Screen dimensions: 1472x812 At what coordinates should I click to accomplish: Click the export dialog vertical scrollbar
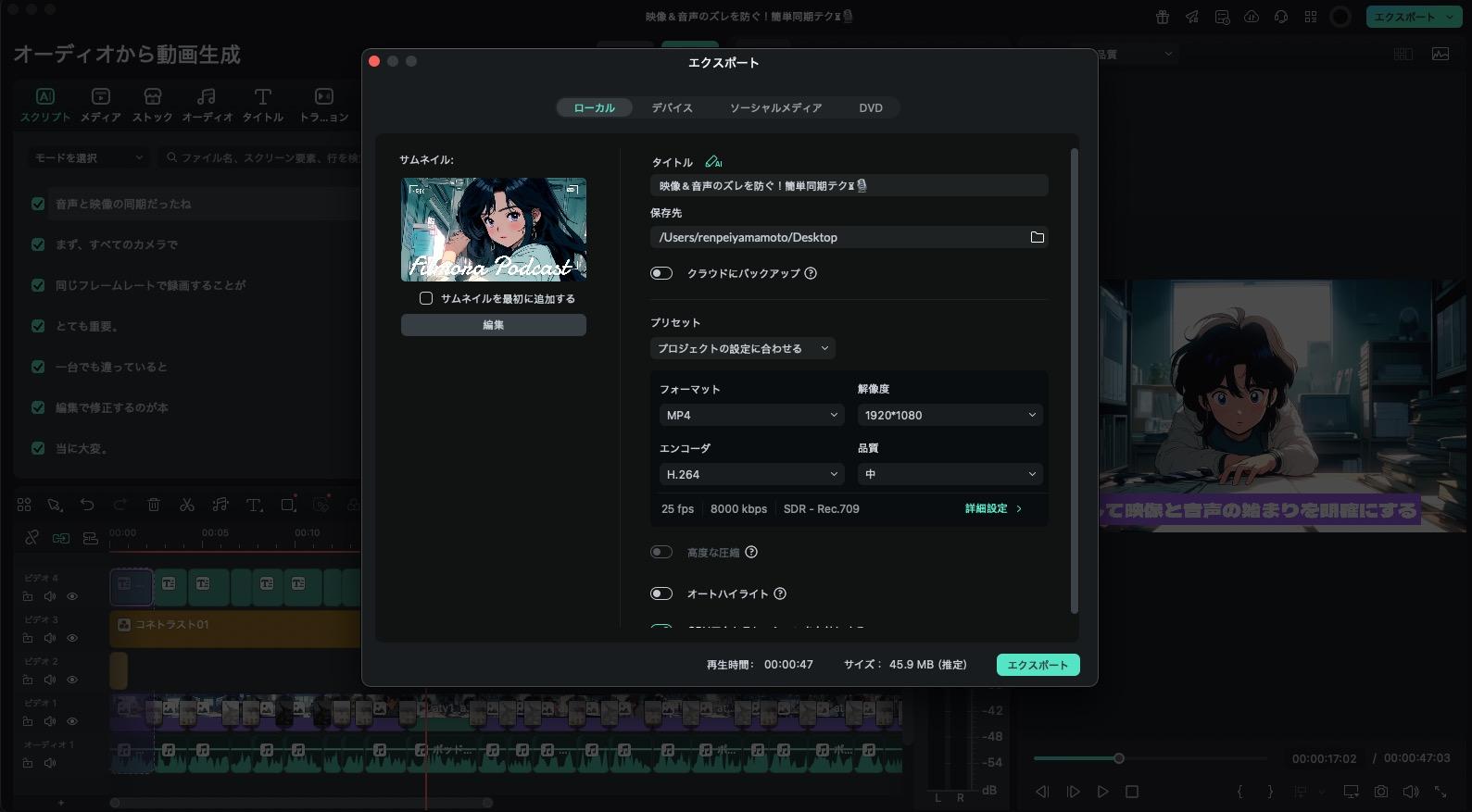[x=1075, y=380]
